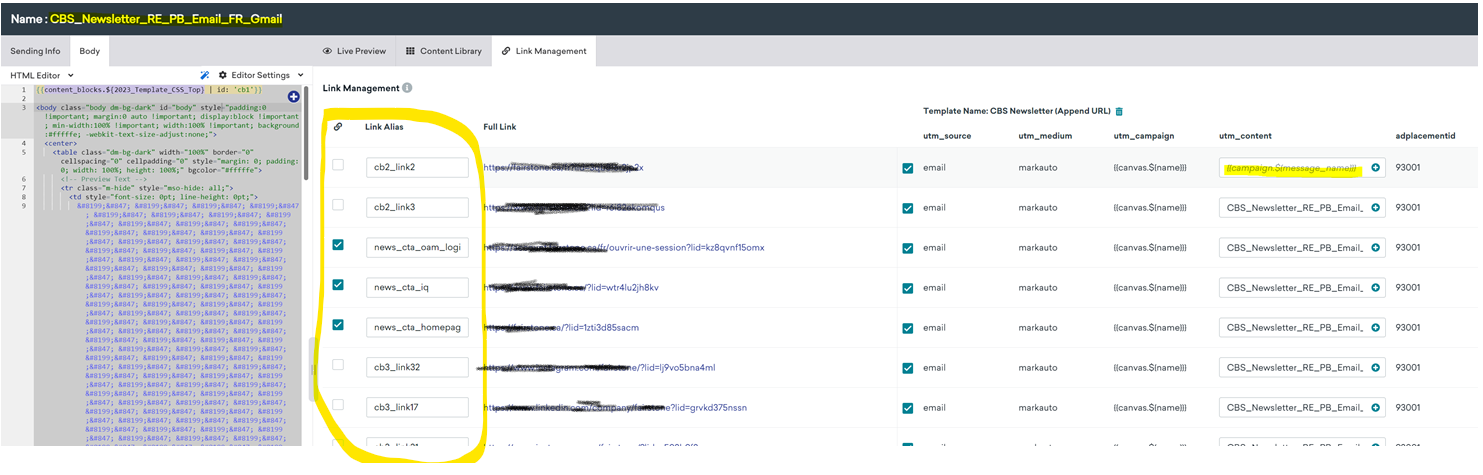Check the checkbox beside cb2_link3 alias
The image size is (1483, 475).
pyautogui.click(x=338, y=205)
